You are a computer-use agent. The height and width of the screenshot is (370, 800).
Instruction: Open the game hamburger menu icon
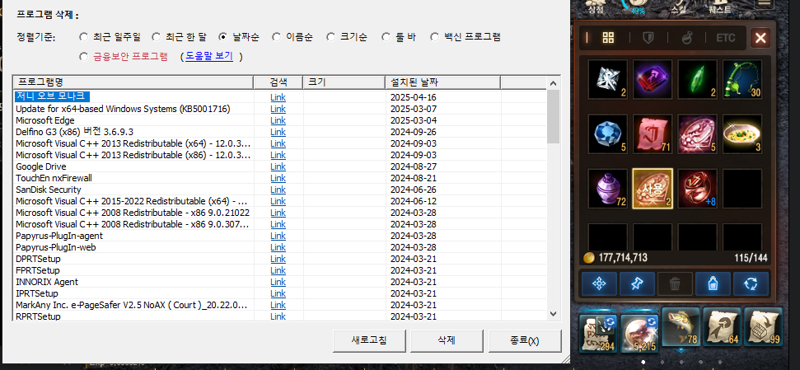(x=763, y=4)
